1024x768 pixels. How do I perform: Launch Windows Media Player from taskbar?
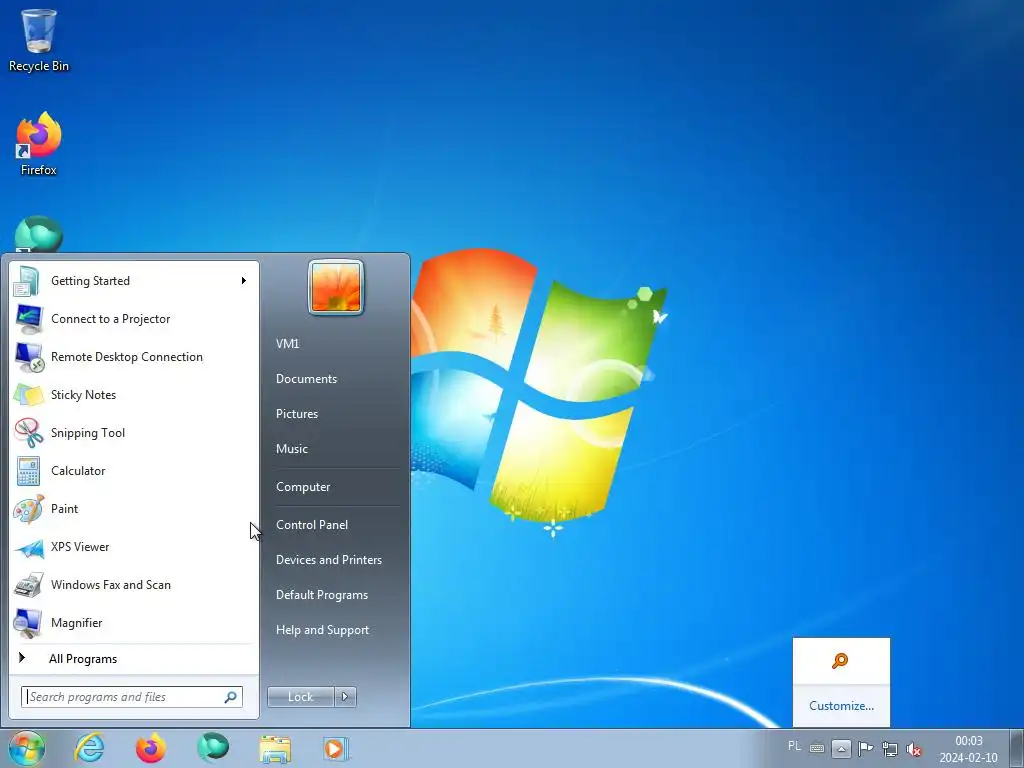coord(336,748)
